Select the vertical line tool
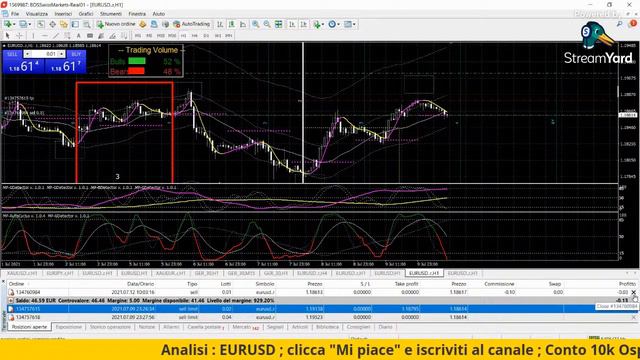 point(33,36)
